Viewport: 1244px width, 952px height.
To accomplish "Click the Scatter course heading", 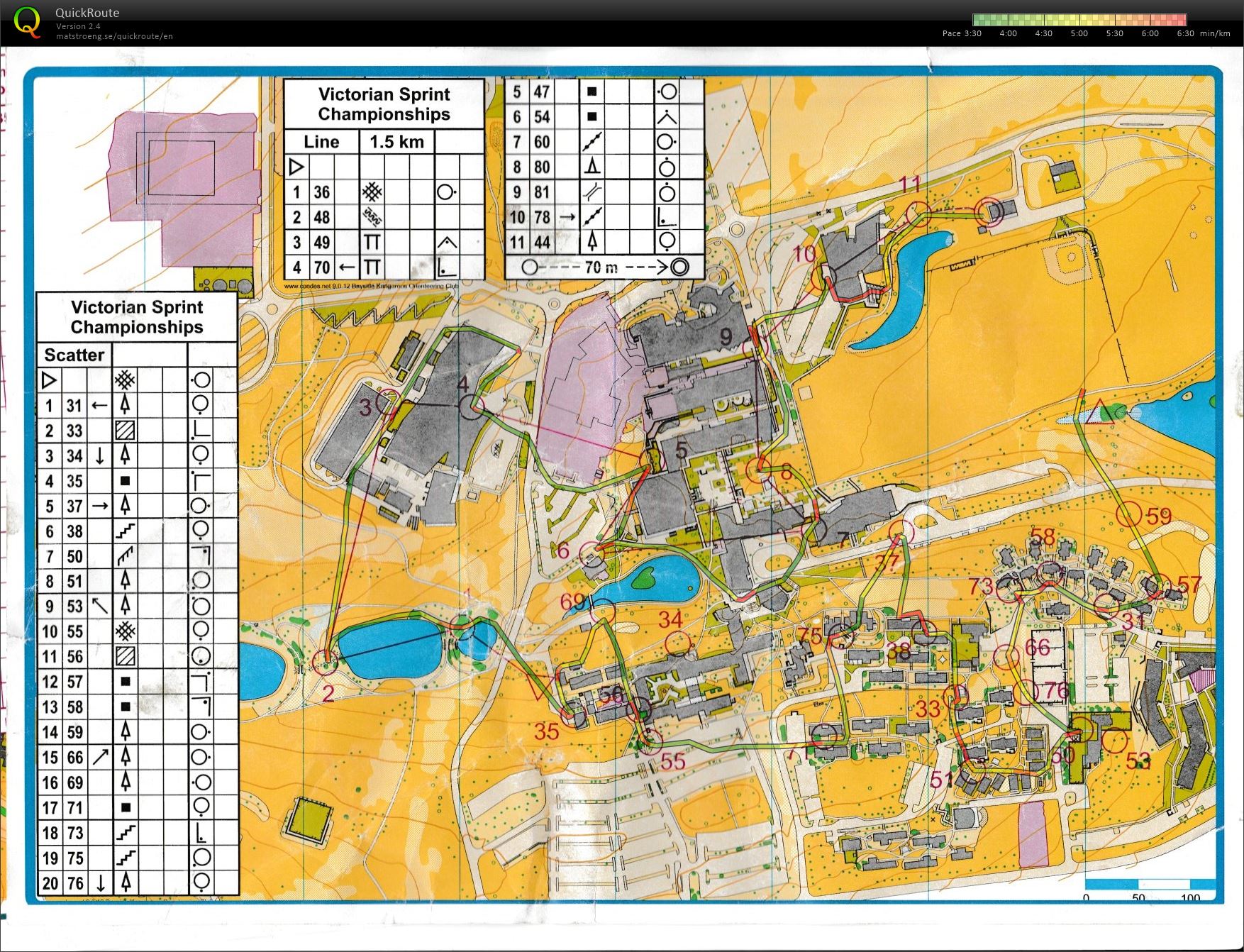I will point(74,355).
